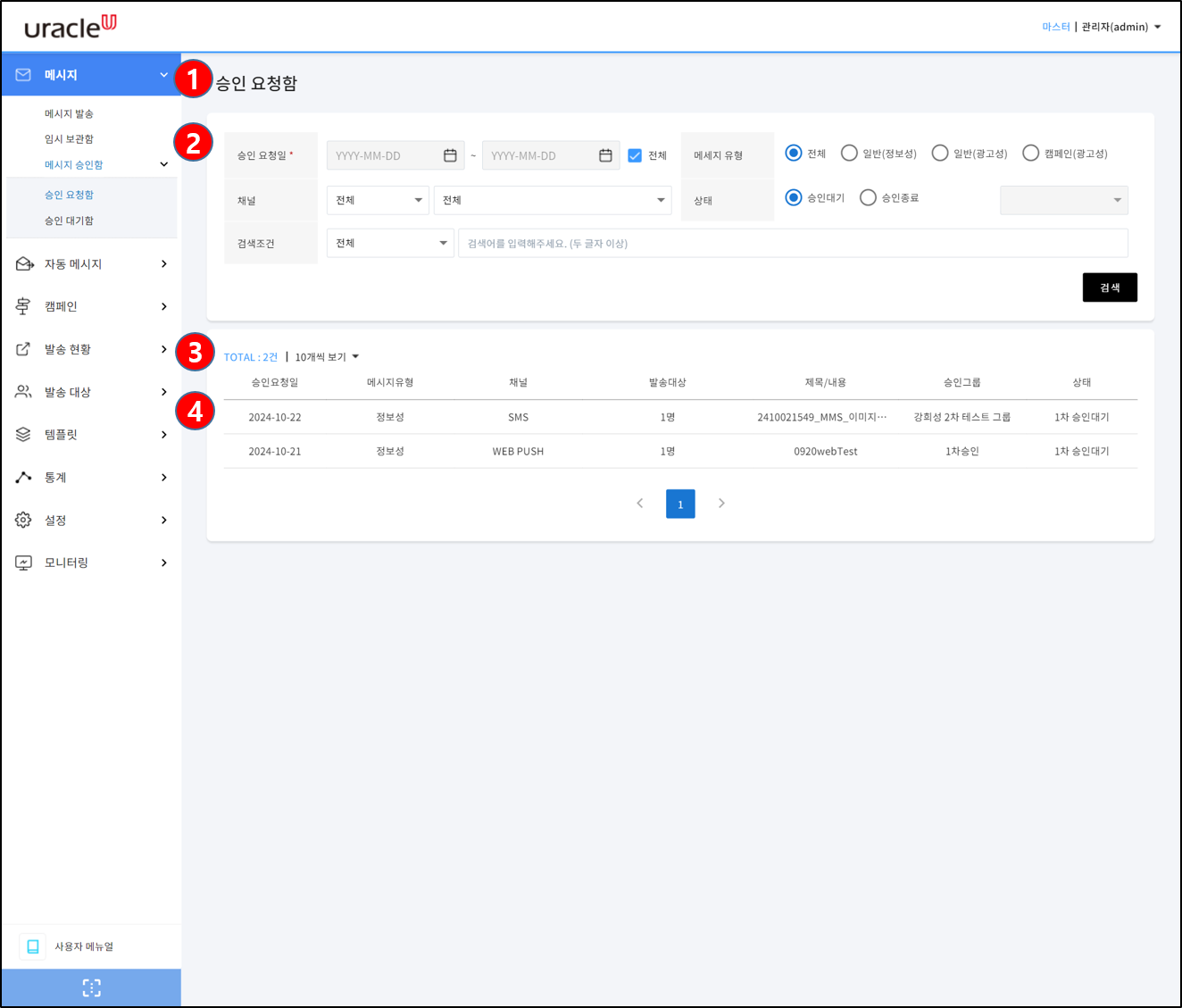Viewport: 1182px width, 1008px height.
Task: Open the first 채널 전체 dropdown
Action: point(378,200)
